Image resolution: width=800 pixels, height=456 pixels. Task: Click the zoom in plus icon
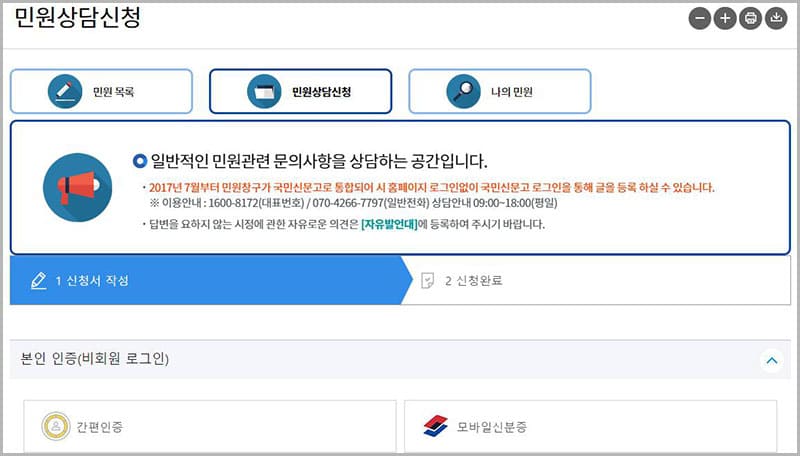[x=726, y=18]
